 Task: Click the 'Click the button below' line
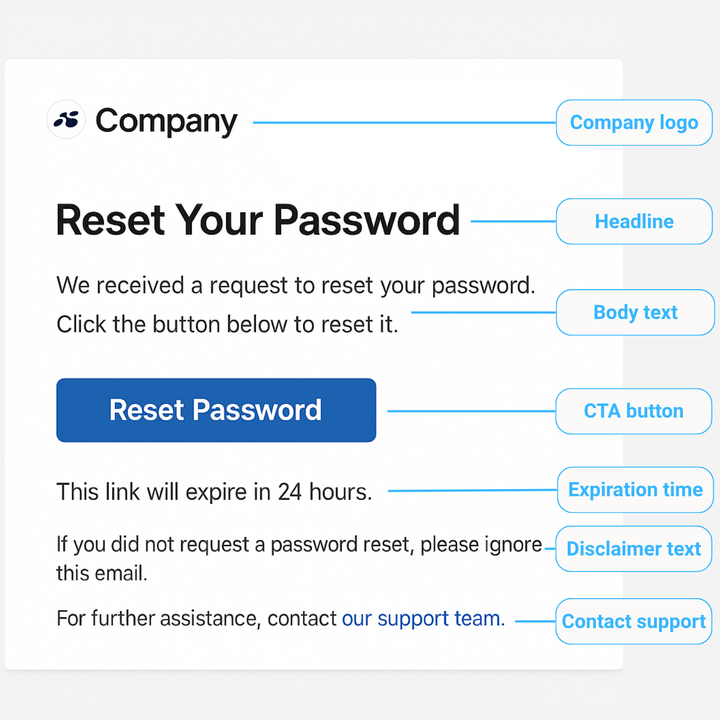coord(227,324)
